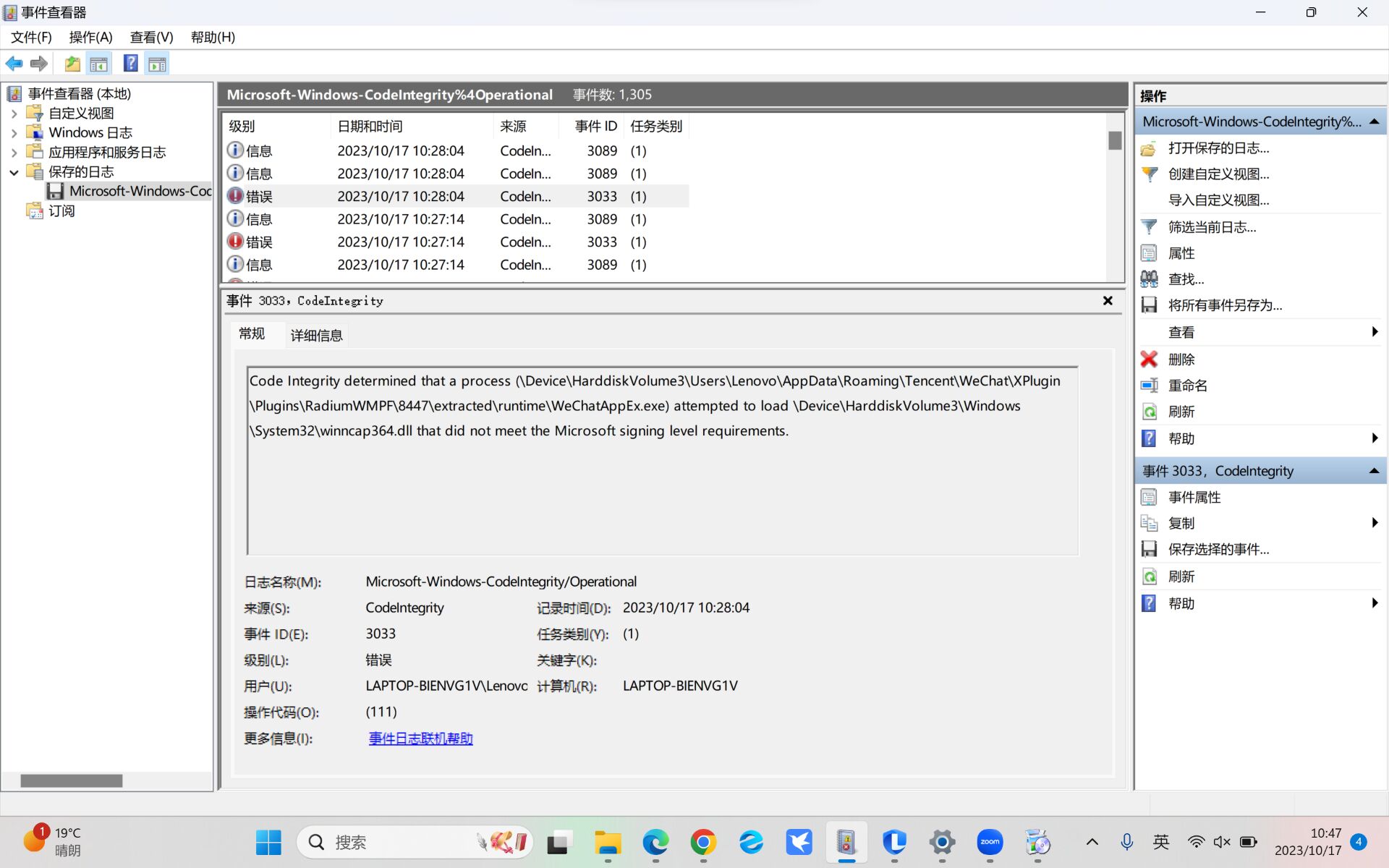Image resolution: width=1389 pixels, height=868 pixels.
Task: Collapse the Microsoft-Windows-CodeIntegrity actions section
Action: (1374, 122)
